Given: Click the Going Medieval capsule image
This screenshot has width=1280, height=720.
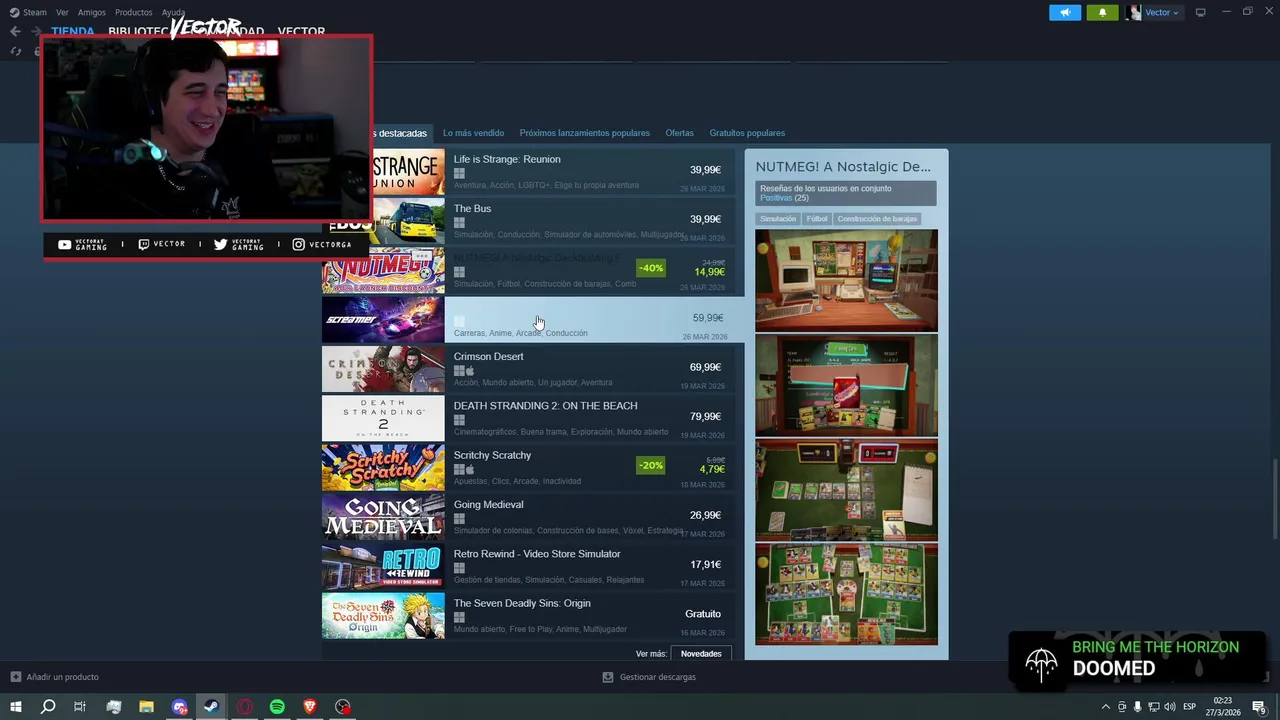Looking at the screenshot, I should coord(383,517).
